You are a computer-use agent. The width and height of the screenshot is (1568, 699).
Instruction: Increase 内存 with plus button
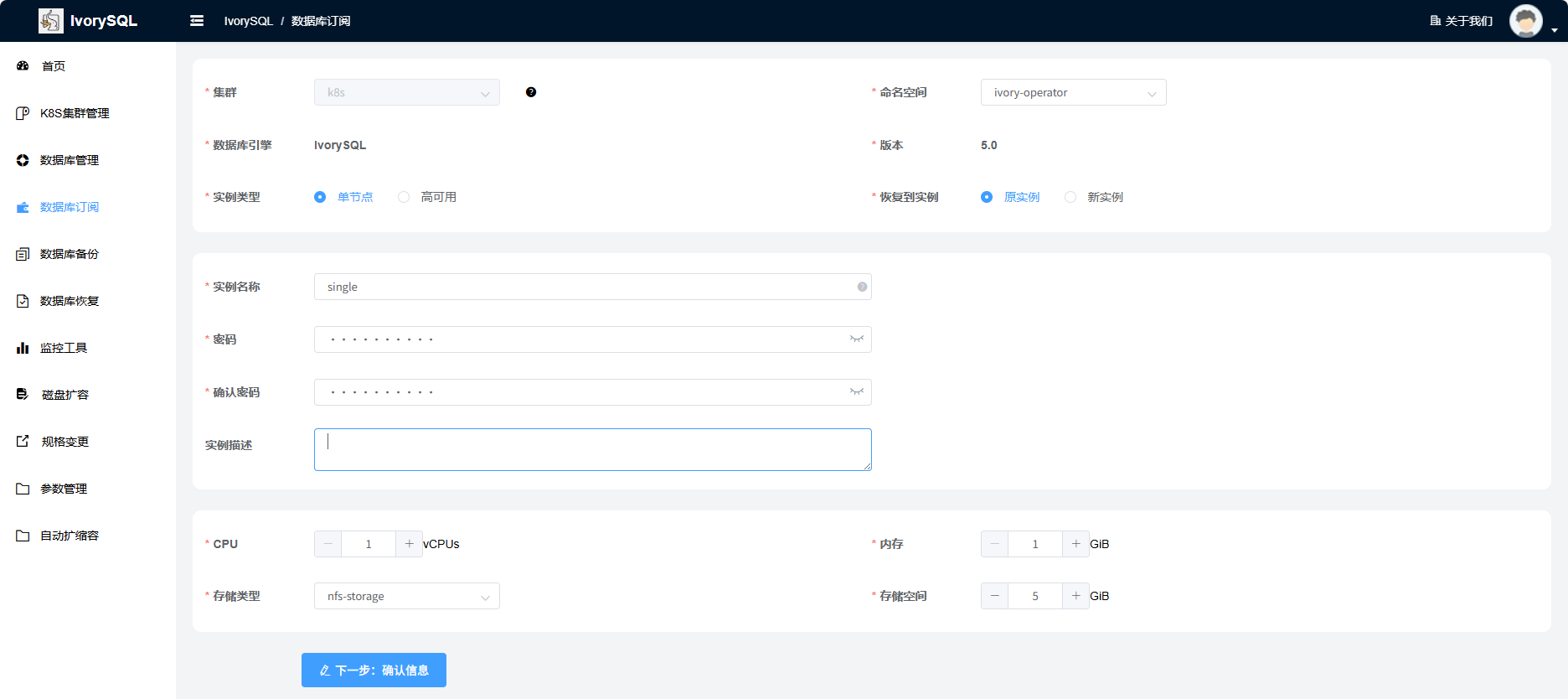[x=1075, y=544]
